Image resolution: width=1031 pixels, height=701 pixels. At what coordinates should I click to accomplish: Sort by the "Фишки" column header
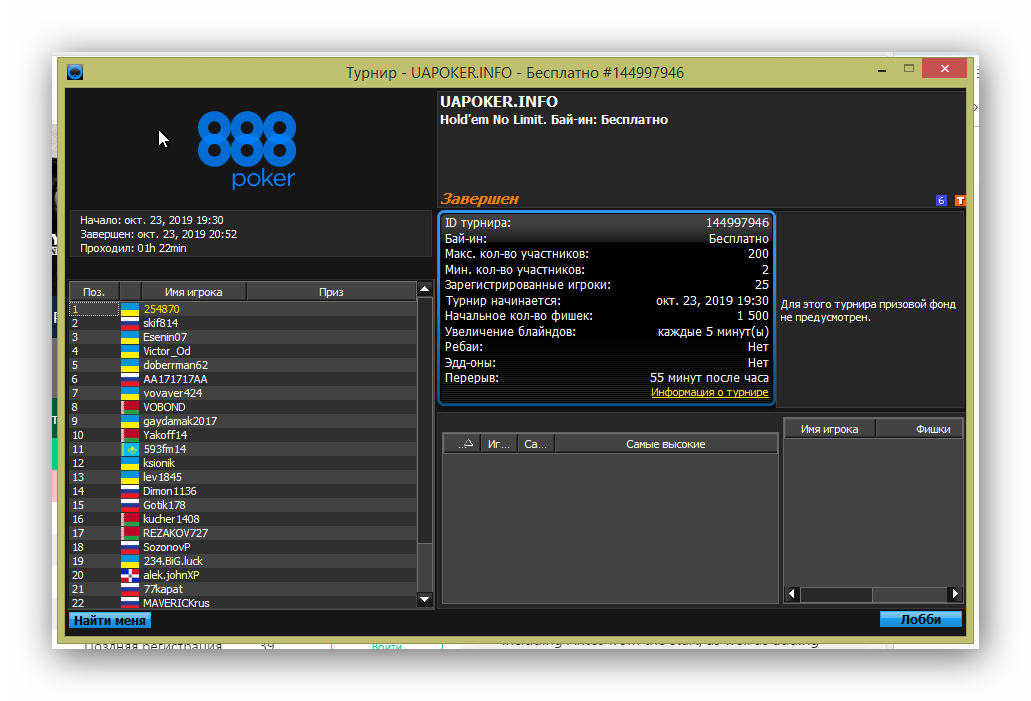point(920,429)
